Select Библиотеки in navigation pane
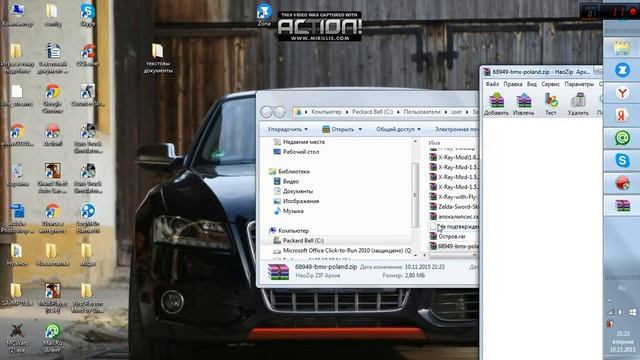The height and width of the screenshot is (360, 640). [x=289, y=171]
